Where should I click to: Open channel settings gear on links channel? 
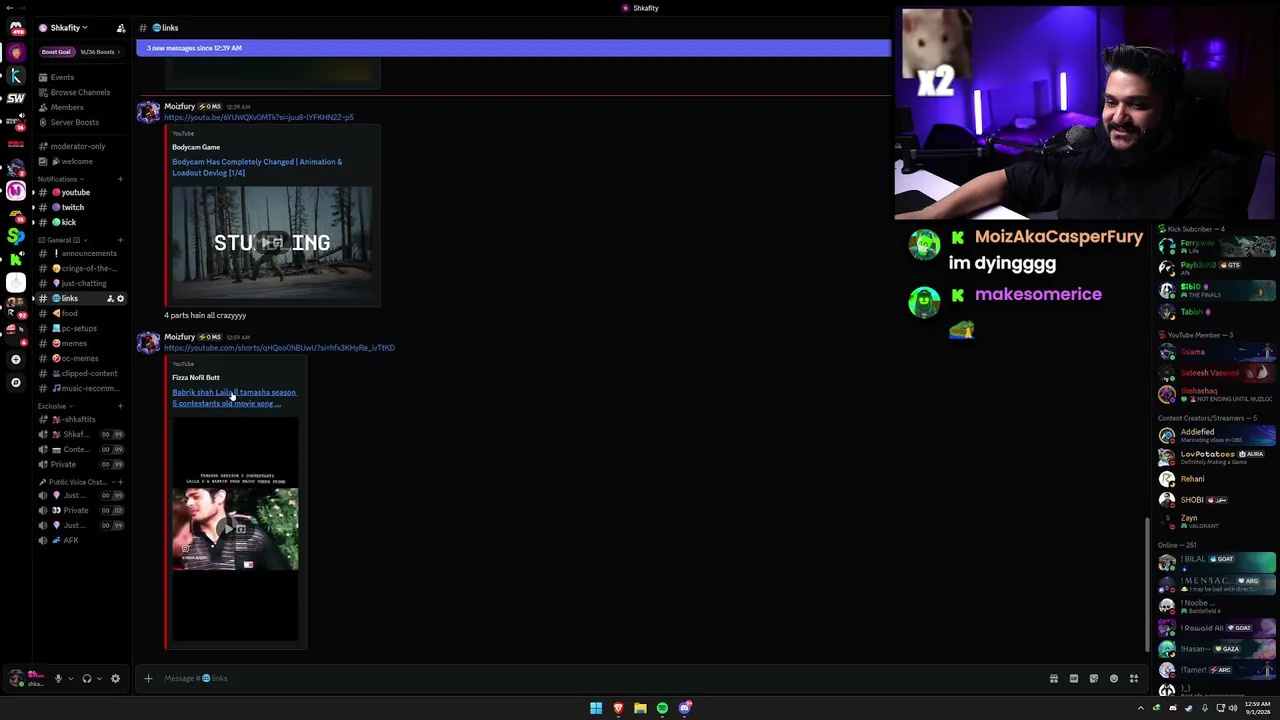pyautogui.click(x=121, y=299)
